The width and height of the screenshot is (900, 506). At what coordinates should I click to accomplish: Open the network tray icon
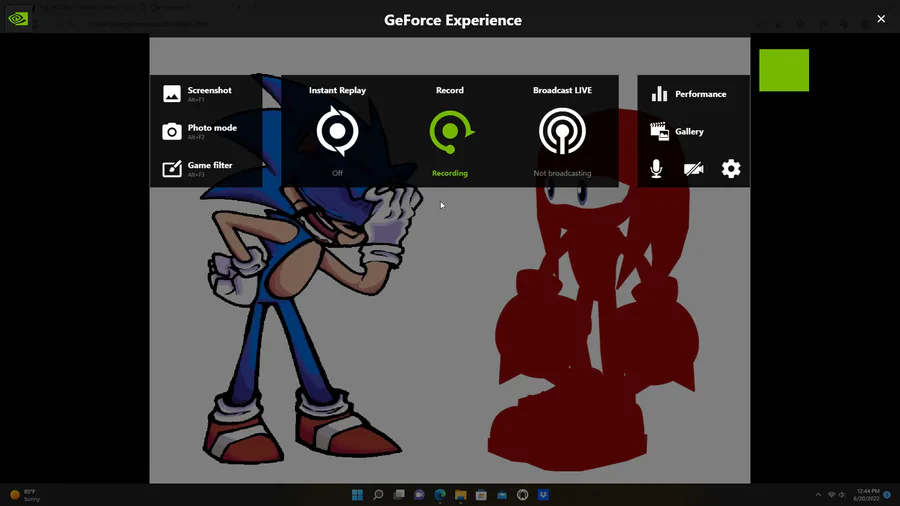[x=831, y=495]
